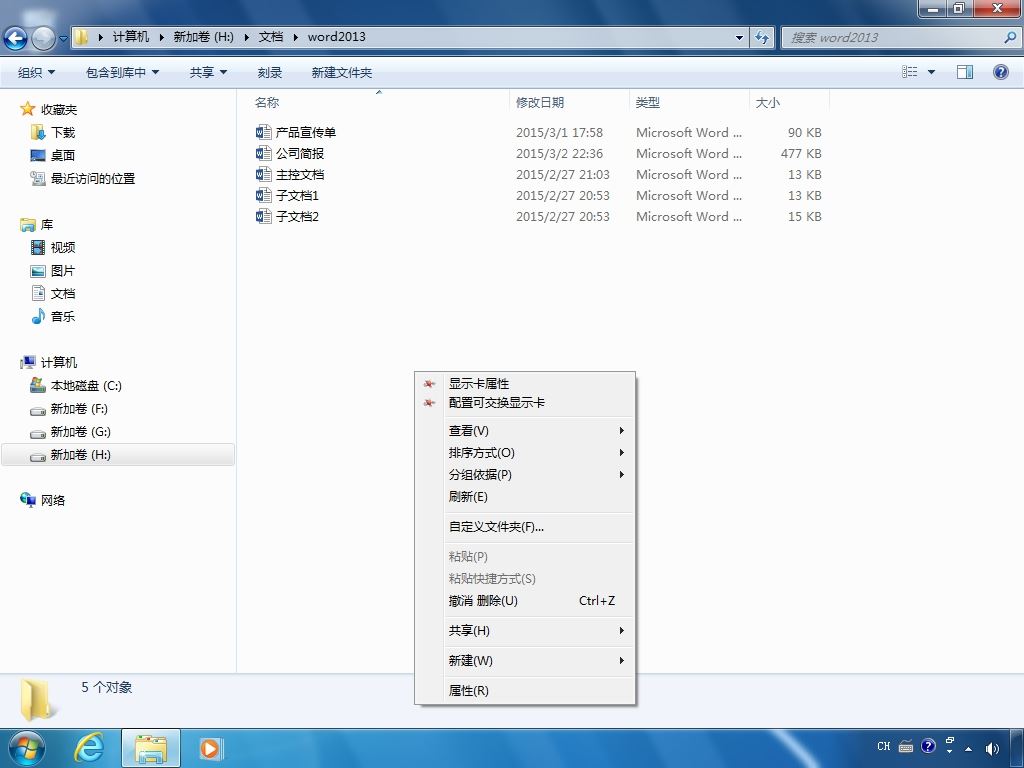Launch Internet Explorer from taskbar
This screenshot has width=1024, height=768.
tap(88, 748)
